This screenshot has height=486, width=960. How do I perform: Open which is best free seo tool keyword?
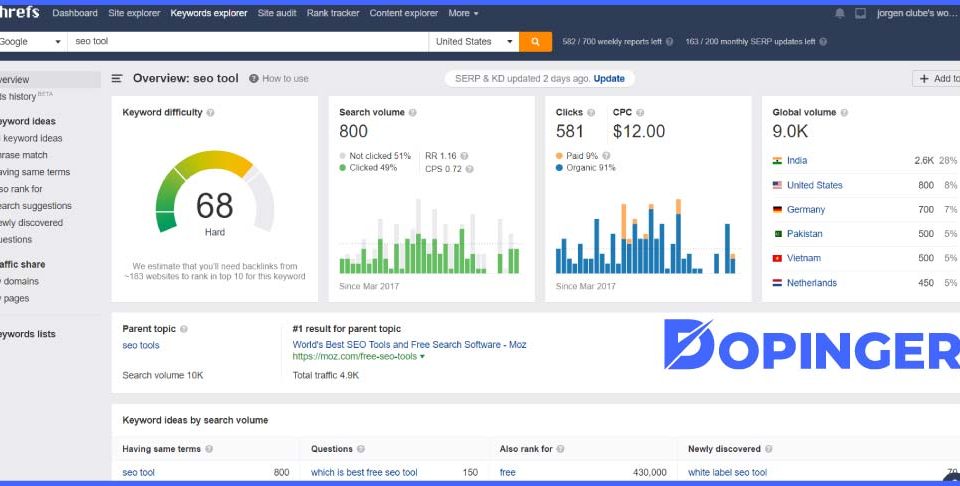364,473
